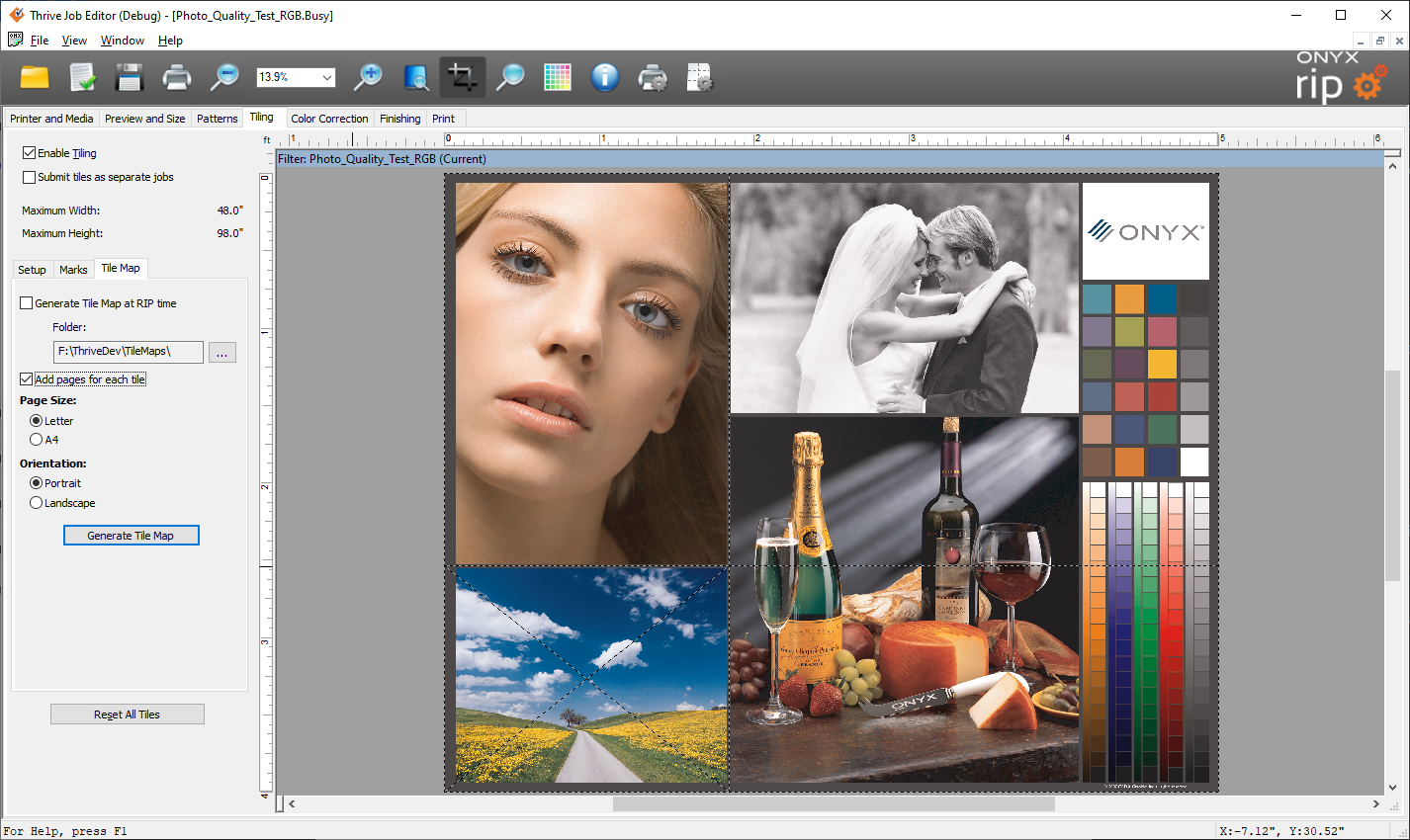Click the zoom out magnifier icon
This screenshot has height=840, width=1410.
coord(224,77)
